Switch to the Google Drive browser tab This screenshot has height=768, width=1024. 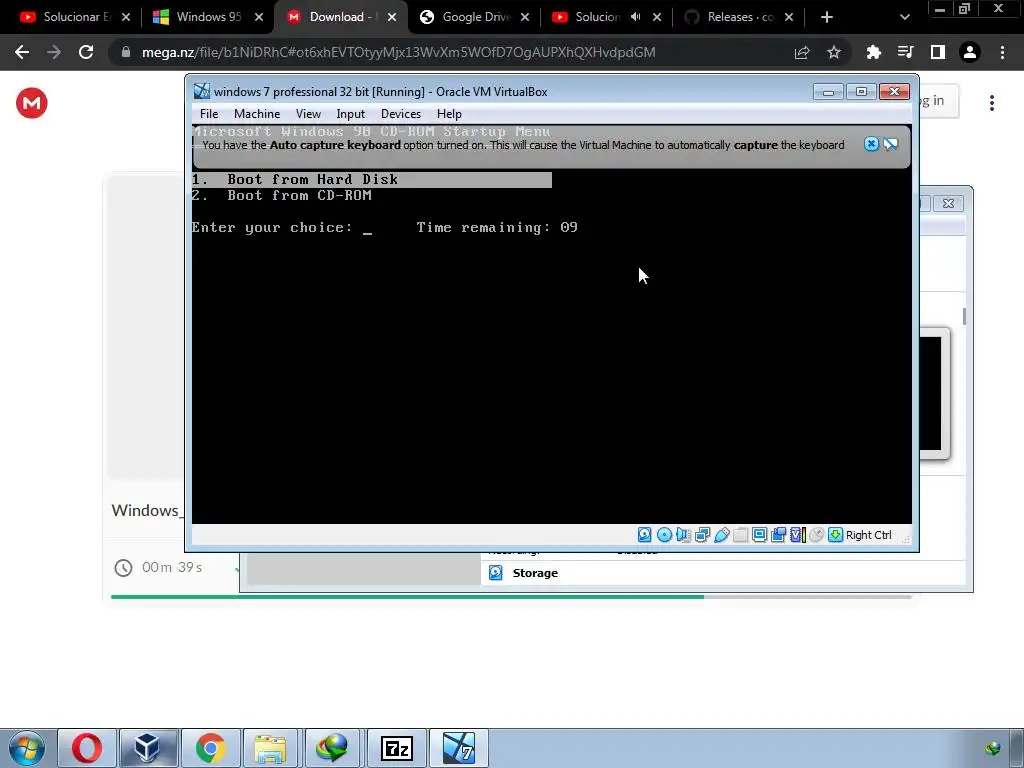click(x=474, y=17)
